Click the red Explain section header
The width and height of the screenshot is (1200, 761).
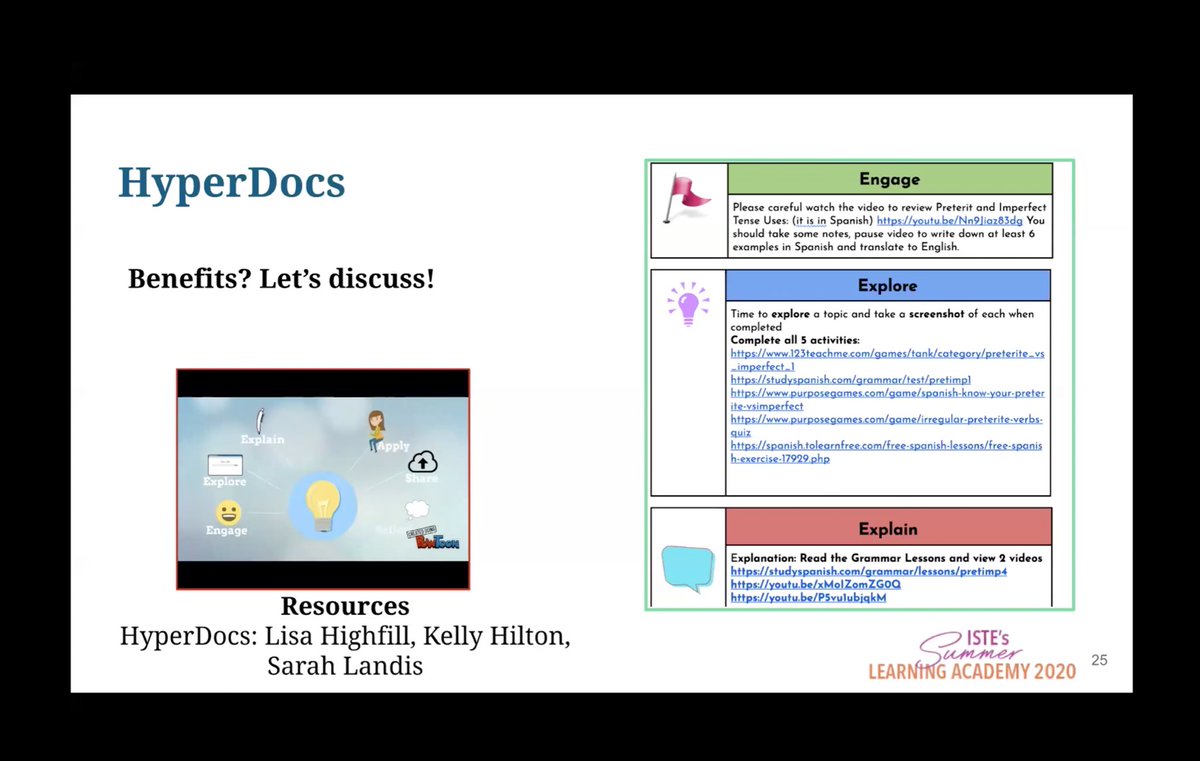coord(888,527)
